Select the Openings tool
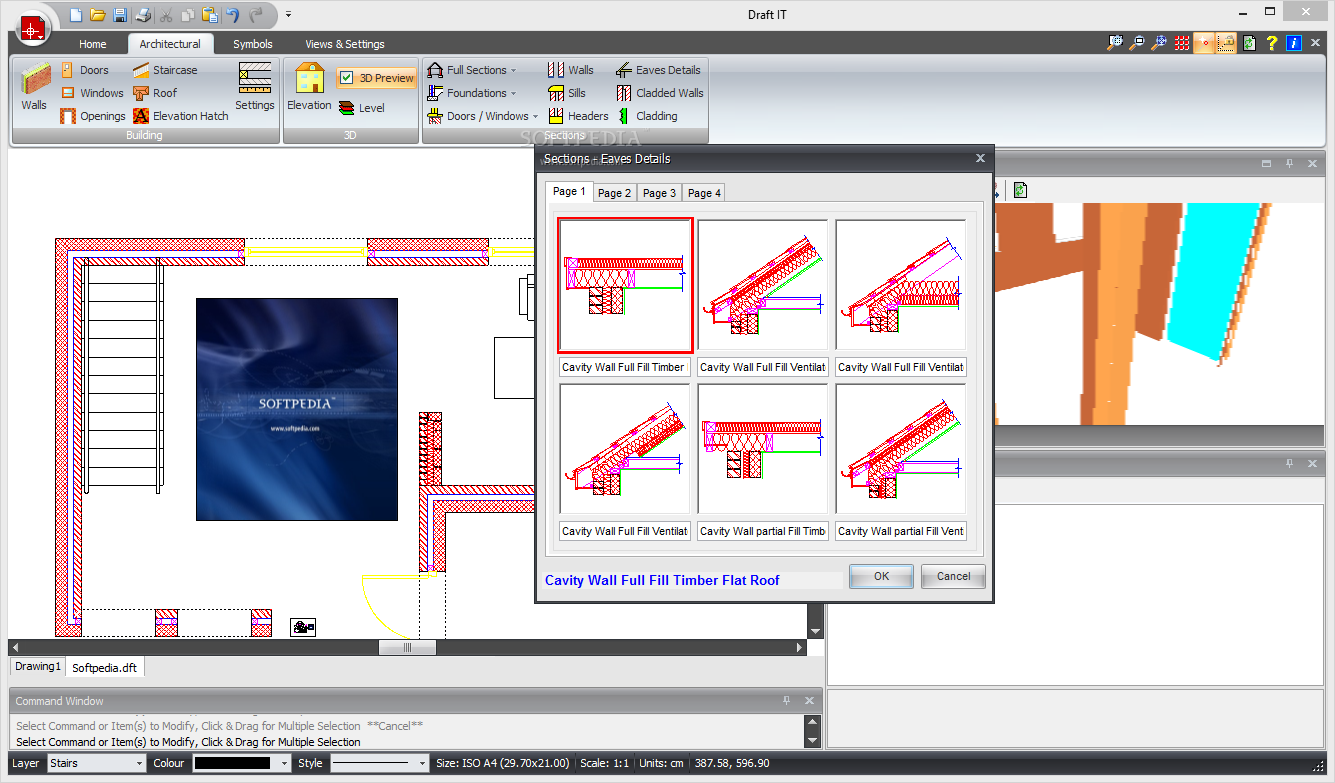 click(93, 116)
